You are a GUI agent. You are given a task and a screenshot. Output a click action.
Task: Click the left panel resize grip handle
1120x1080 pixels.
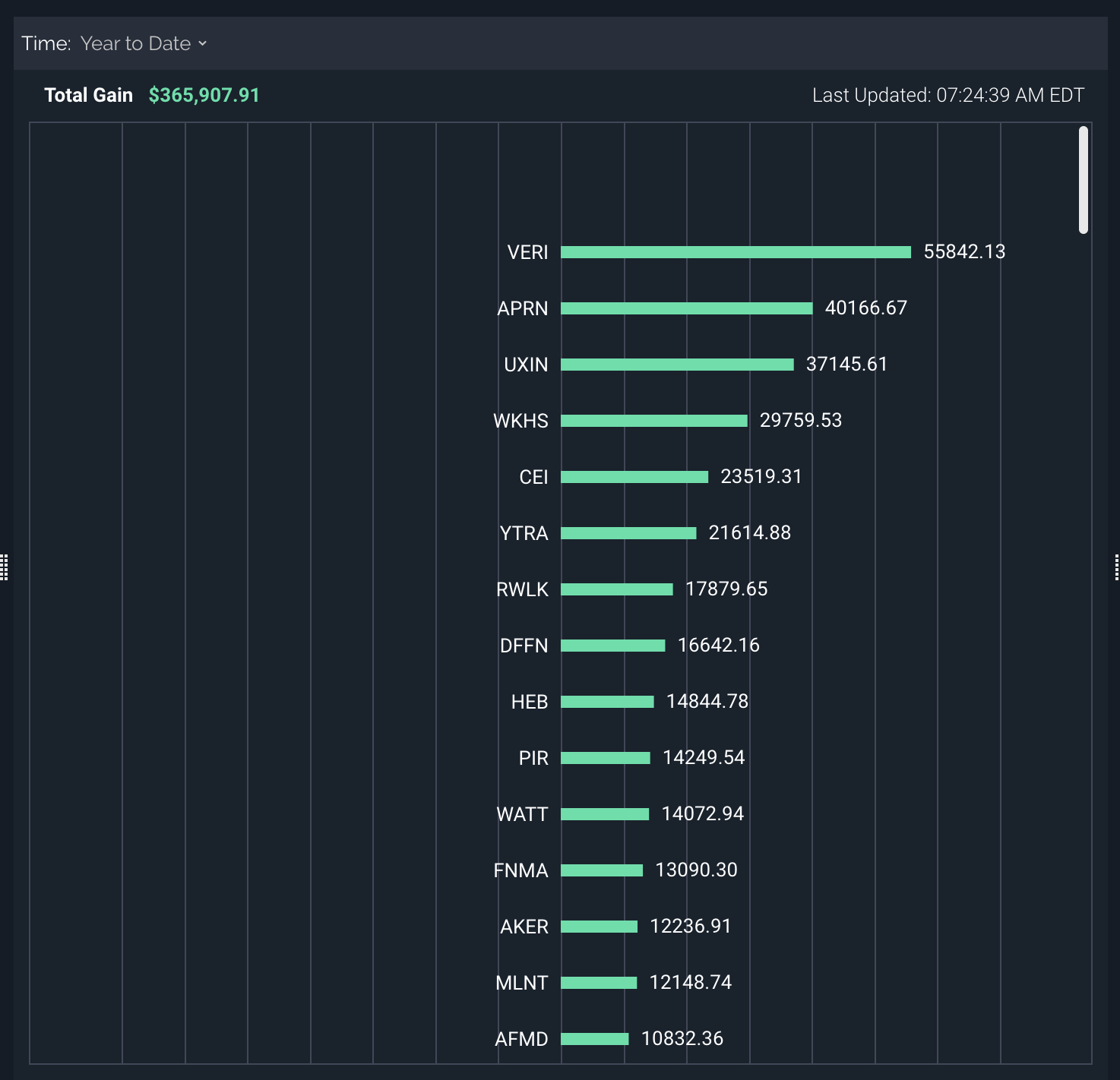tap(4, 567)
